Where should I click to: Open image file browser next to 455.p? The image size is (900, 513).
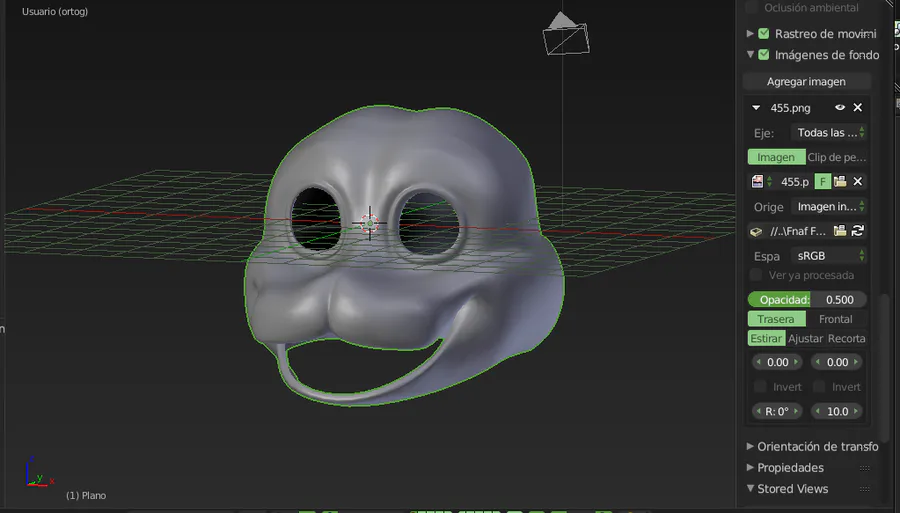point(840,182)
